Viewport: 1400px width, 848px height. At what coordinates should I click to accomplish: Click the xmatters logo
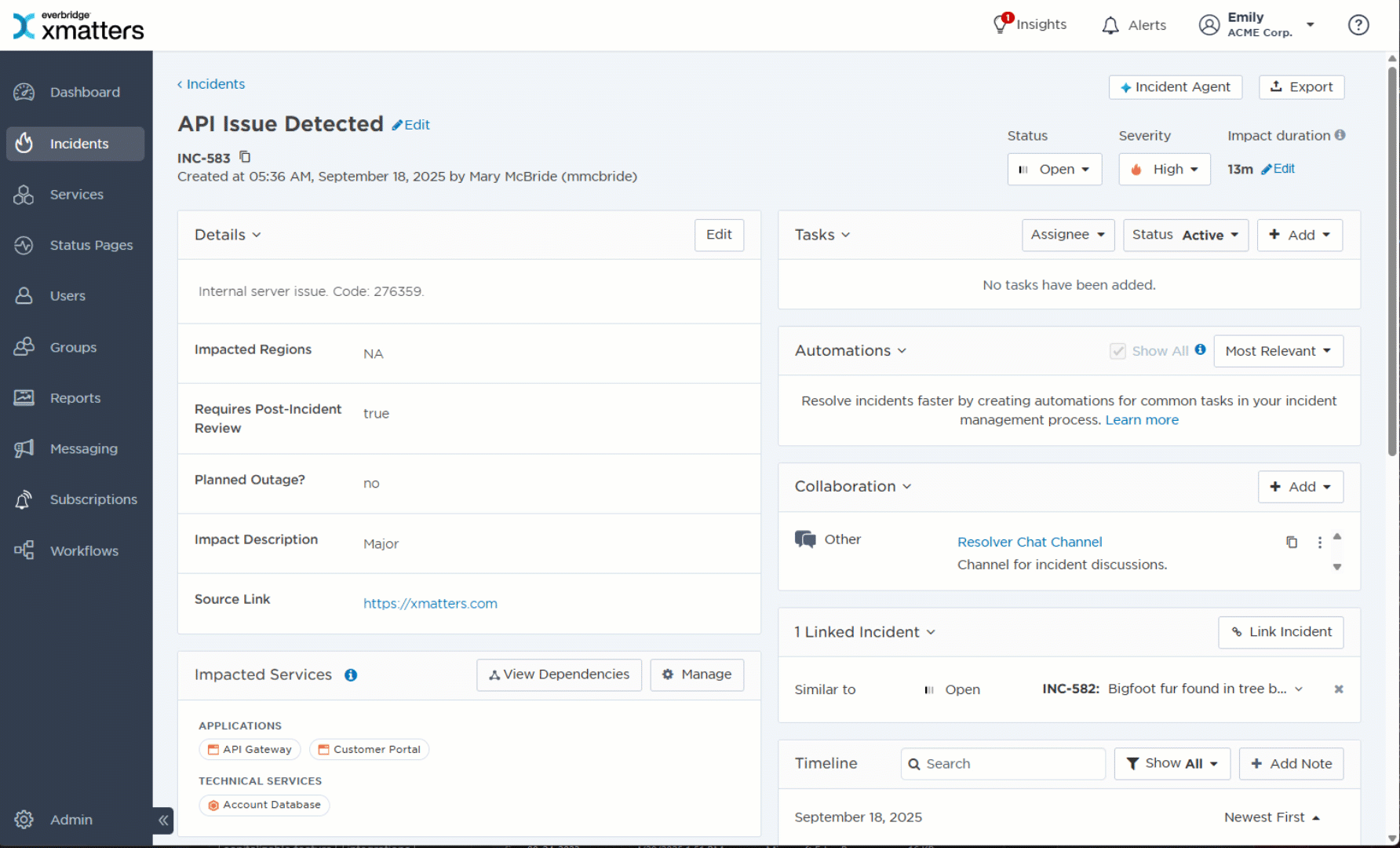tap(78, 26)
